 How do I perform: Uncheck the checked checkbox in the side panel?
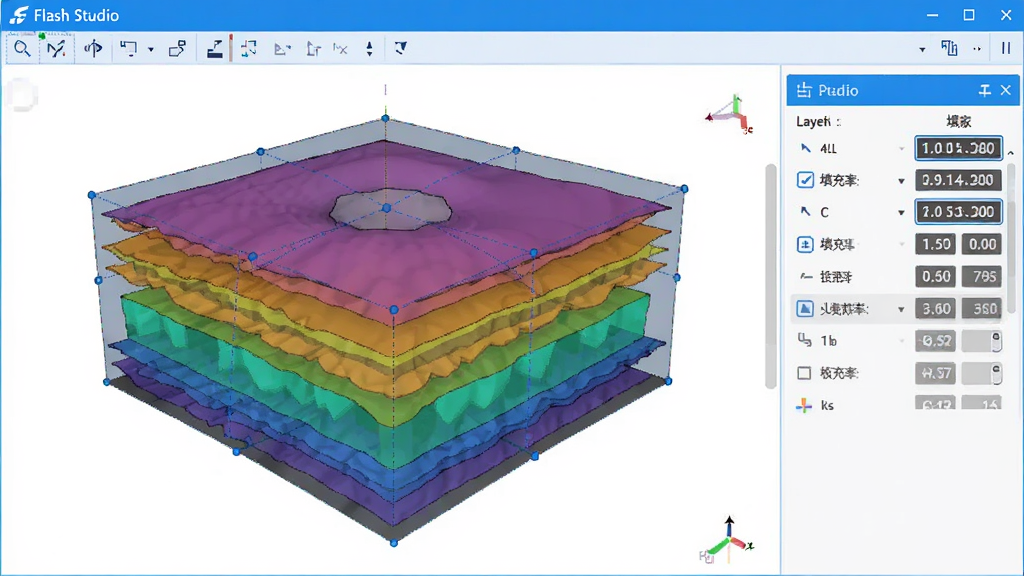[x=805, y=180]
